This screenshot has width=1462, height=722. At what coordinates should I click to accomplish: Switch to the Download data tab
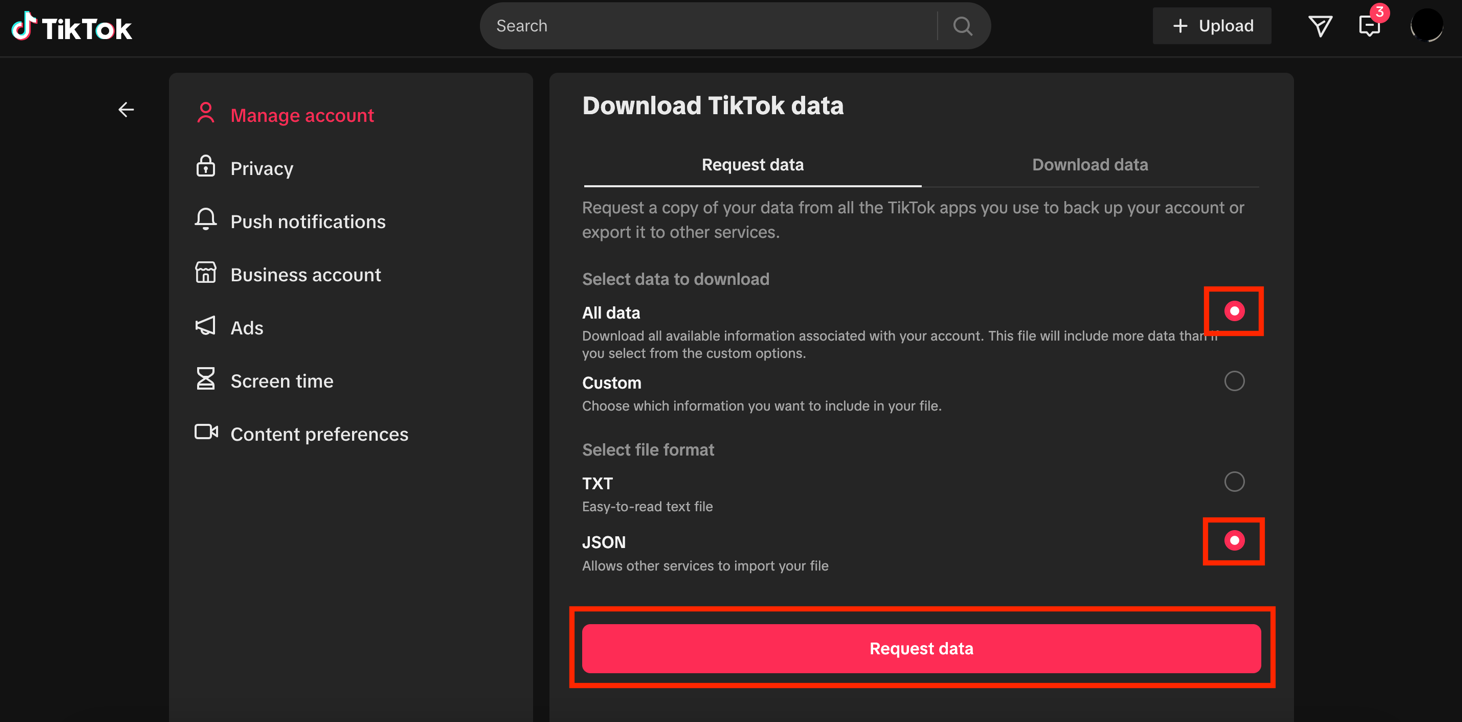[1089, 164]
